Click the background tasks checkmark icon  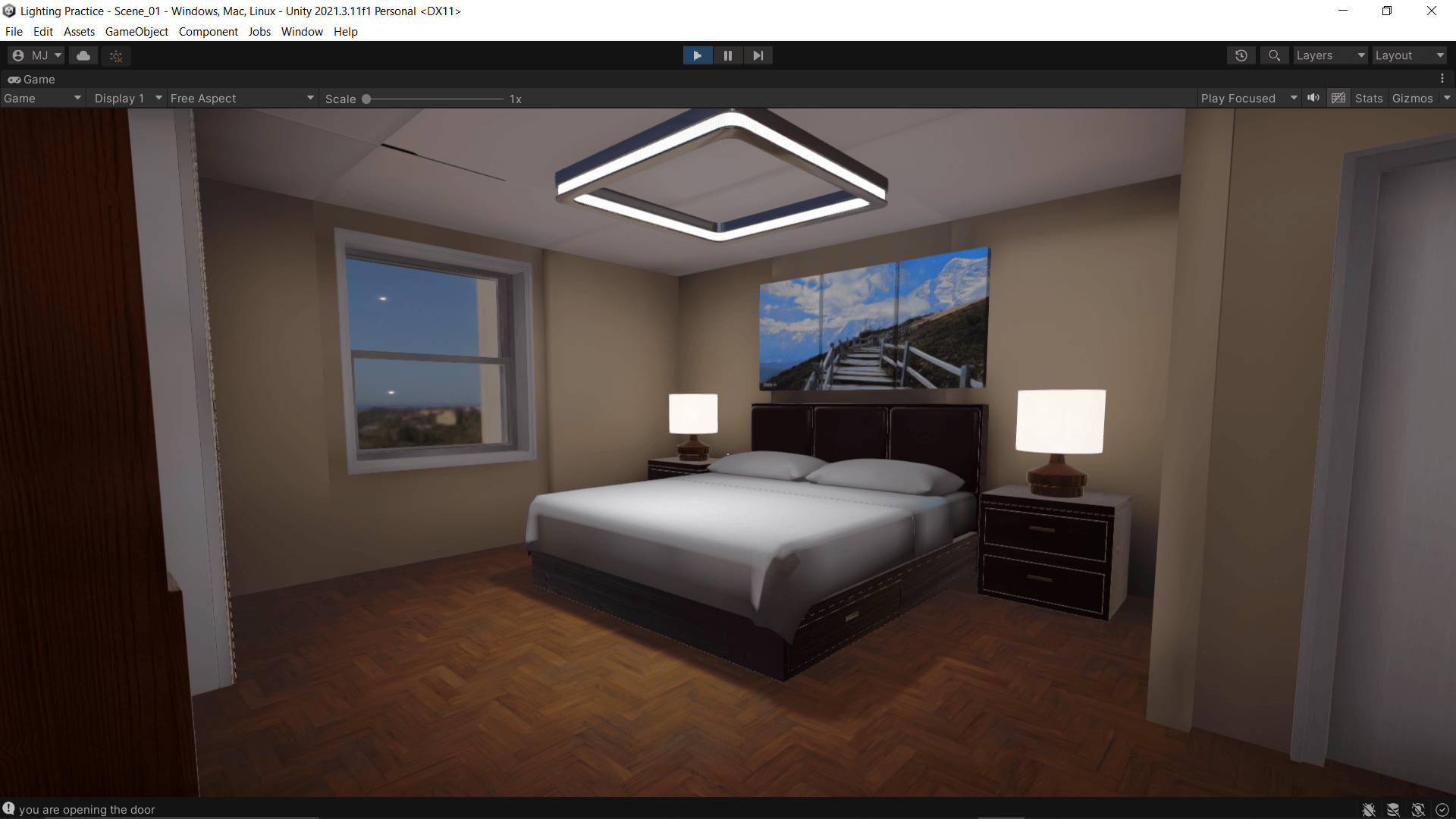(1442, 810)
